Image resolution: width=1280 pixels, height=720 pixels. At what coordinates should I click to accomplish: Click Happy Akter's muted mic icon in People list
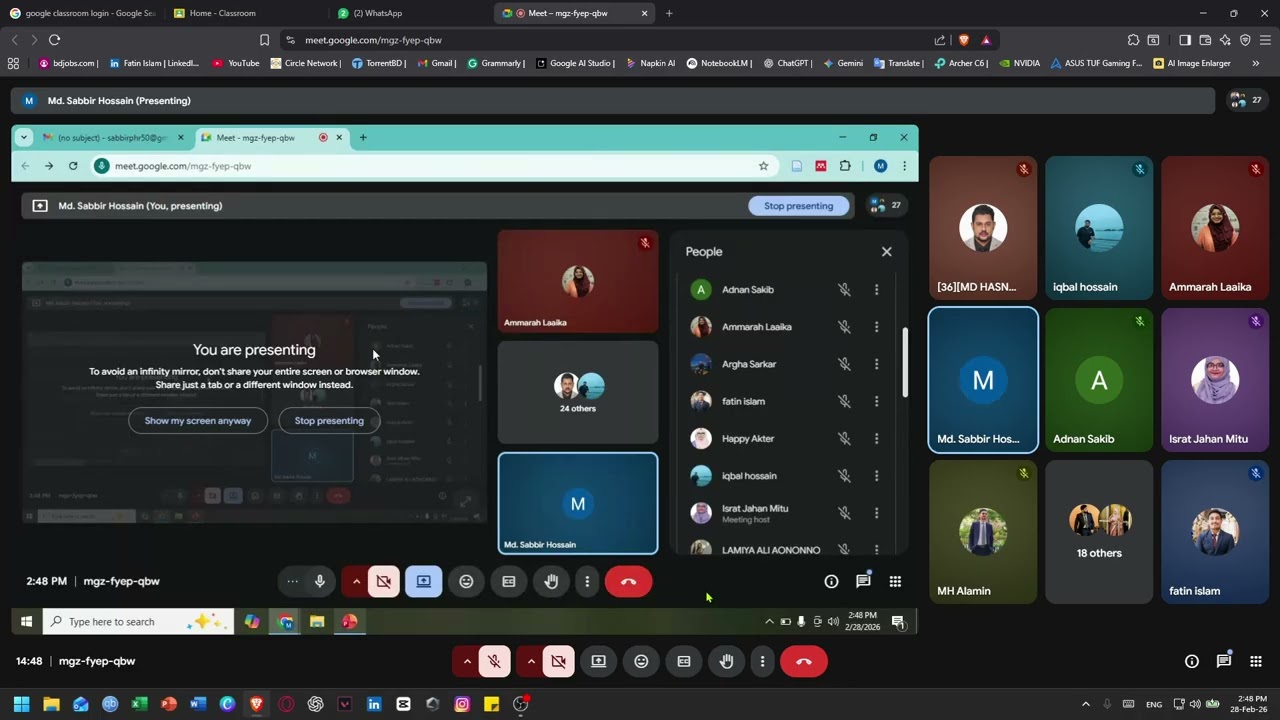coord(844,439)
